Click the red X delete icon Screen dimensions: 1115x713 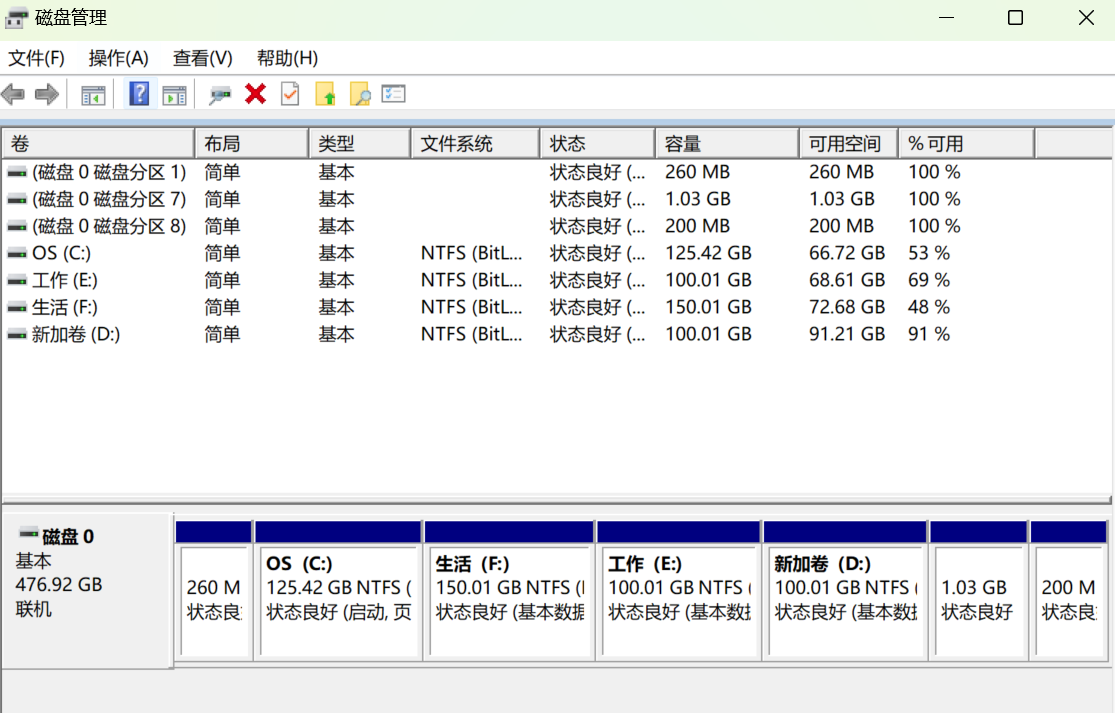[x=255, y=94]
